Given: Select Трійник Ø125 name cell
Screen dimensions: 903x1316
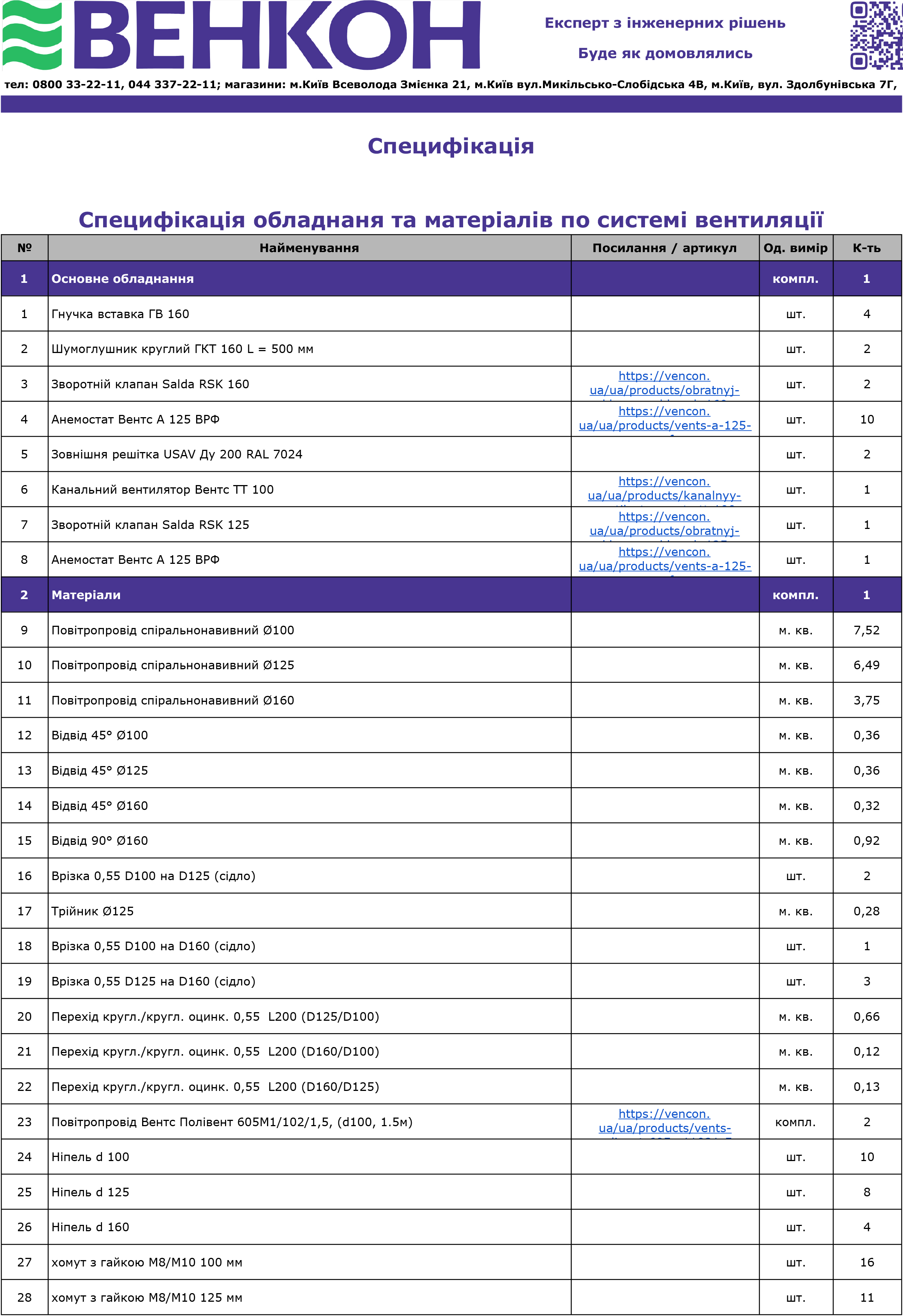Looking at the screenshot, I should coord(93,910).
